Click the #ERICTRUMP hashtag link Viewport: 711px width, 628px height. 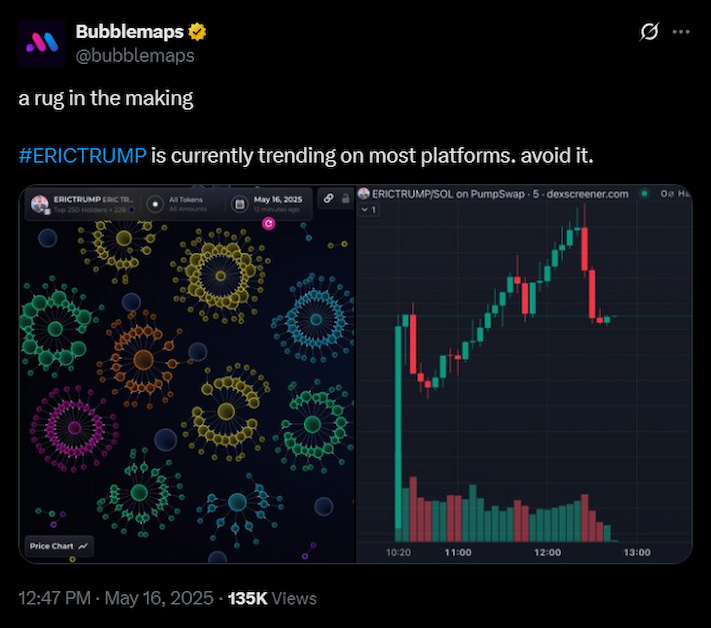82,156
